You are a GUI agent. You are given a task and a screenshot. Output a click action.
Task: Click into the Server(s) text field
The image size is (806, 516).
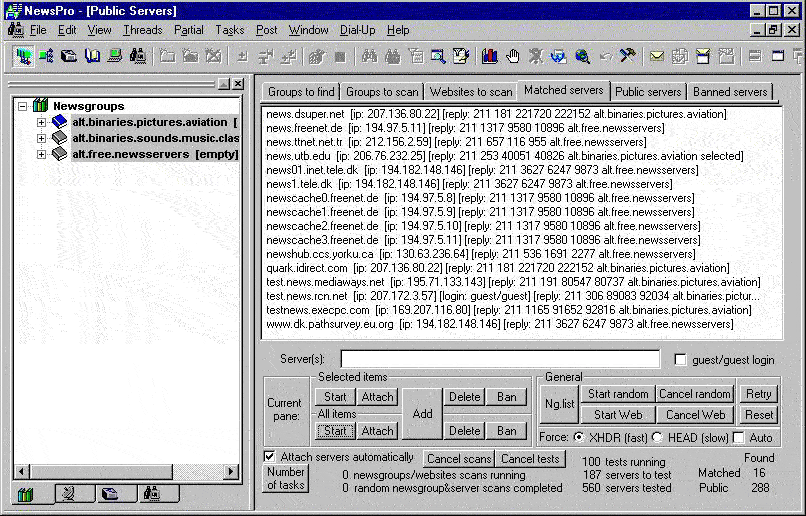tap(500, 359)
